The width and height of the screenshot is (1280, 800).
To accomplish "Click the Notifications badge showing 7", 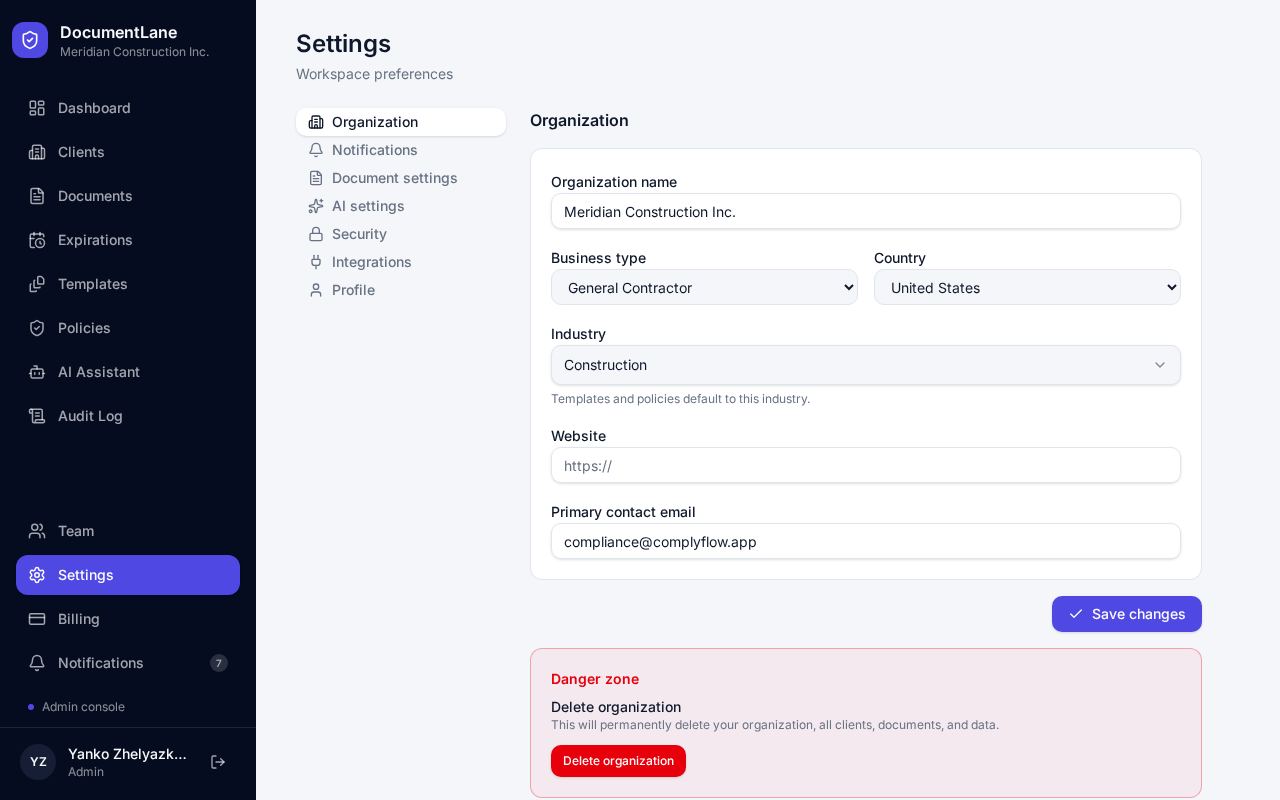I will 219,663.
